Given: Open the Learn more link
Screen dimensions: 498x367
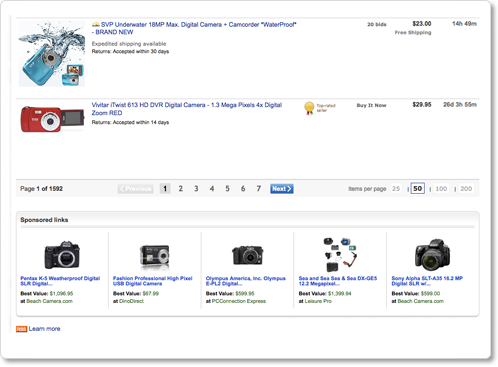Looking at the screenshot, I should tap(44, 329).
